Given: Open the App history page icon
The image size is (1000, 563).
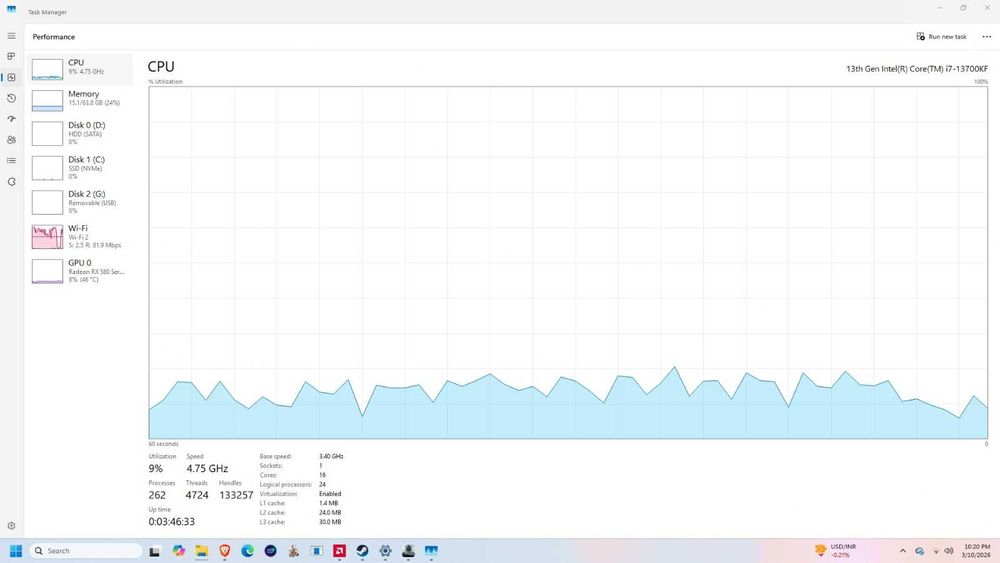Looking at the screenshot, I should [x=11, y=98].
